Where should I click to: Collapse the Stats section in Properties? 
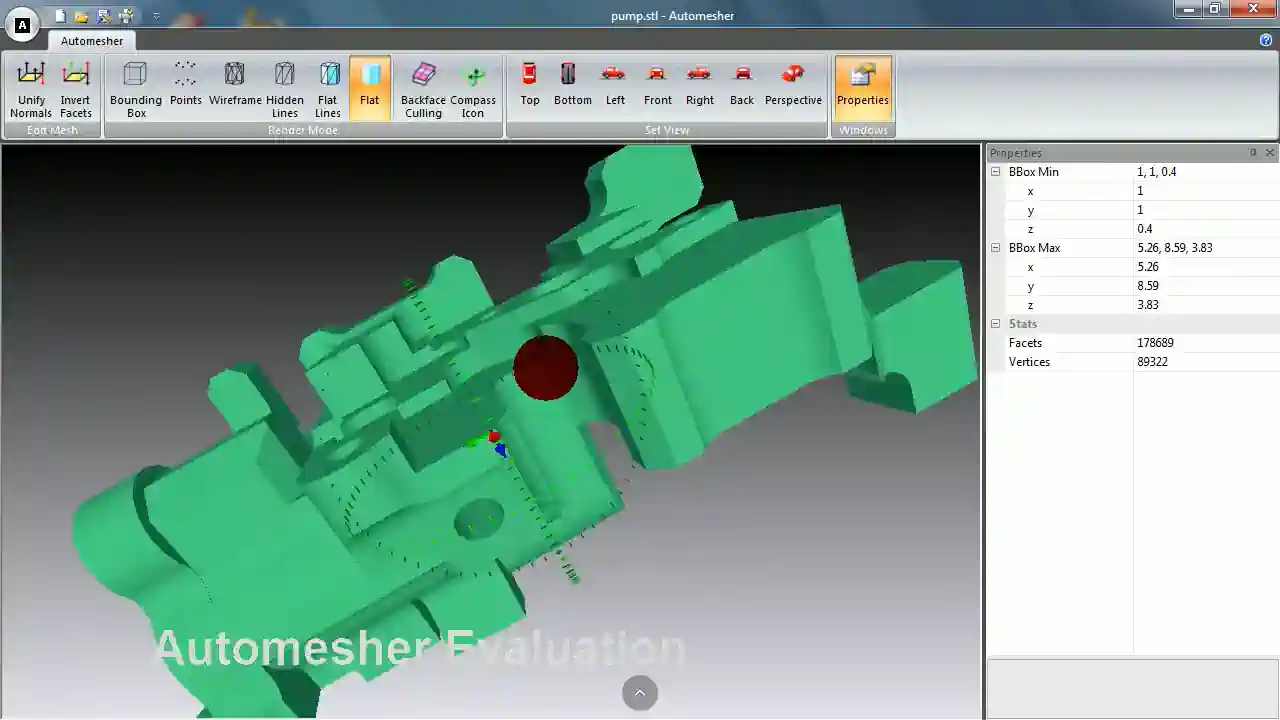(995, 323)
